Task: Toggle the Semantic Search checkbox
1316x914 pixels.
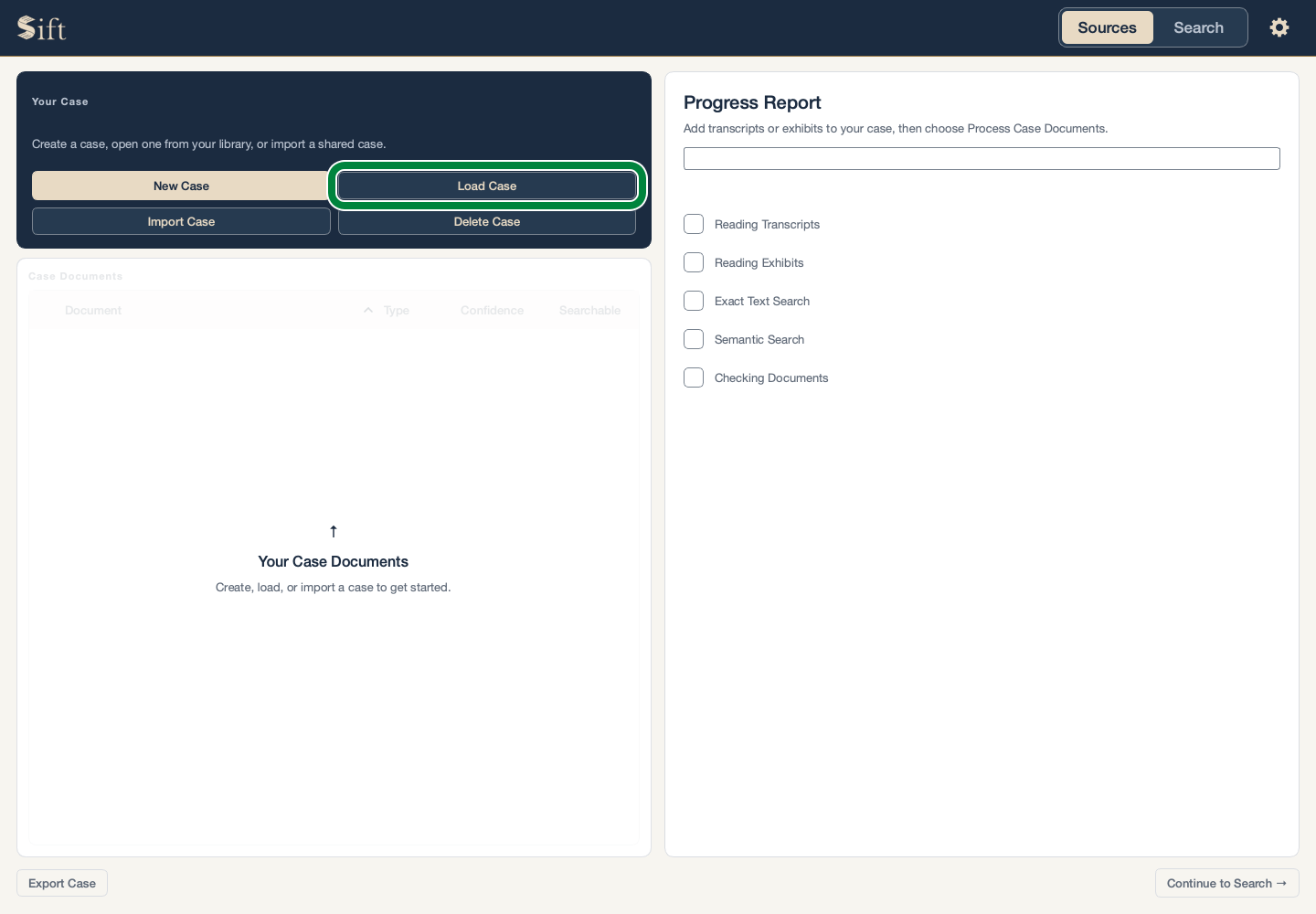Action: 694,339
